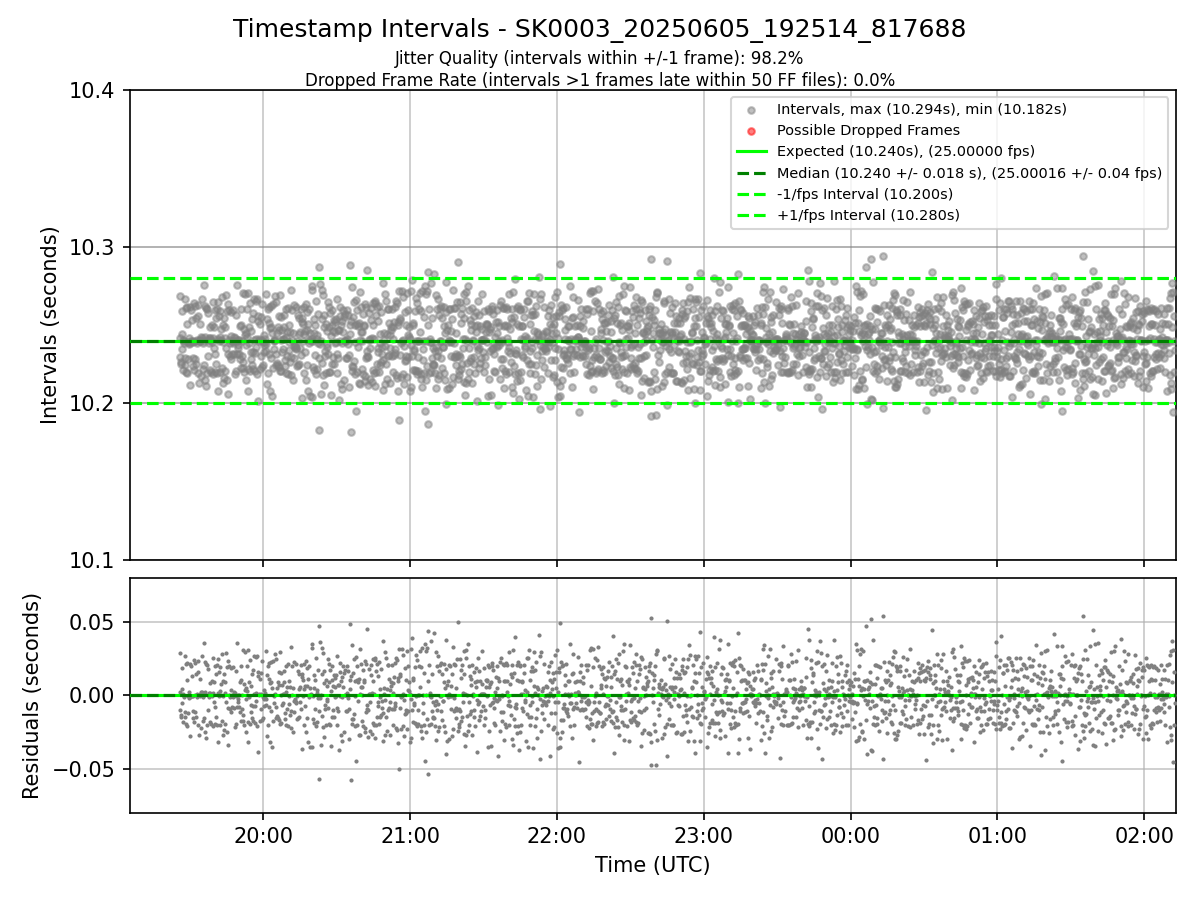Click the −0.05 tick label on residuals axis
Image resolution: width=1200 pixels, height=900 pixels.
coord(85,770)
